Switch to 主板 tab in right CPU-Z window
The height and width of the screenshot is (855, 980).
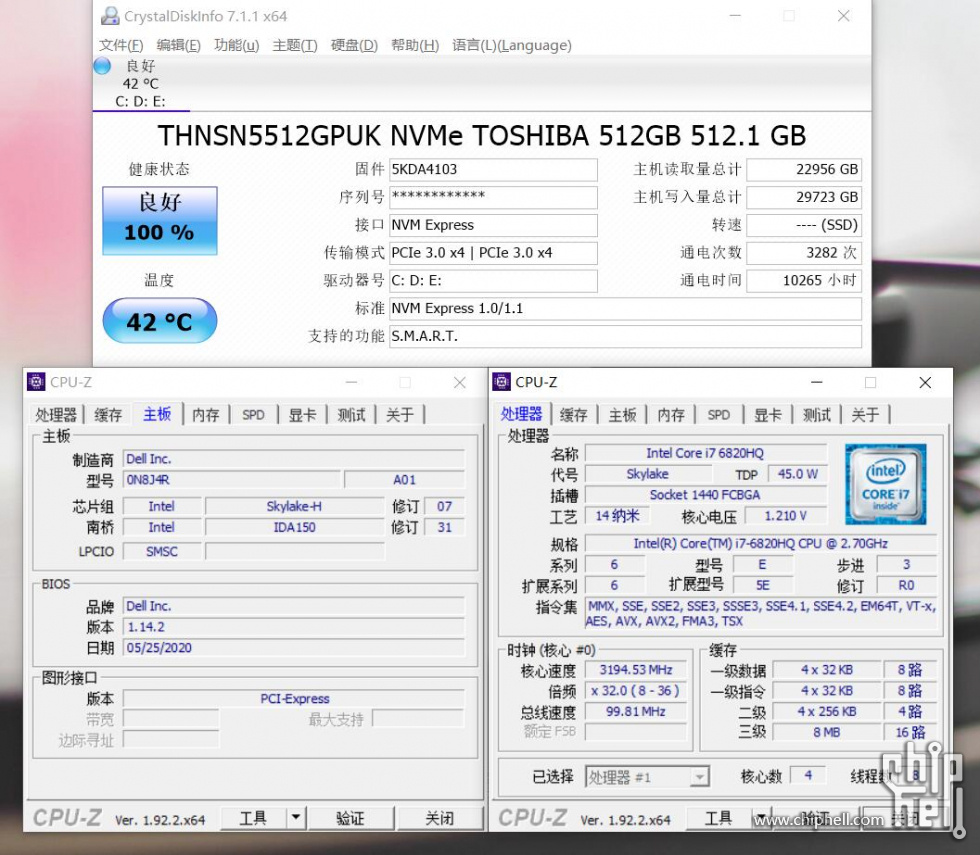pos(622,415)
